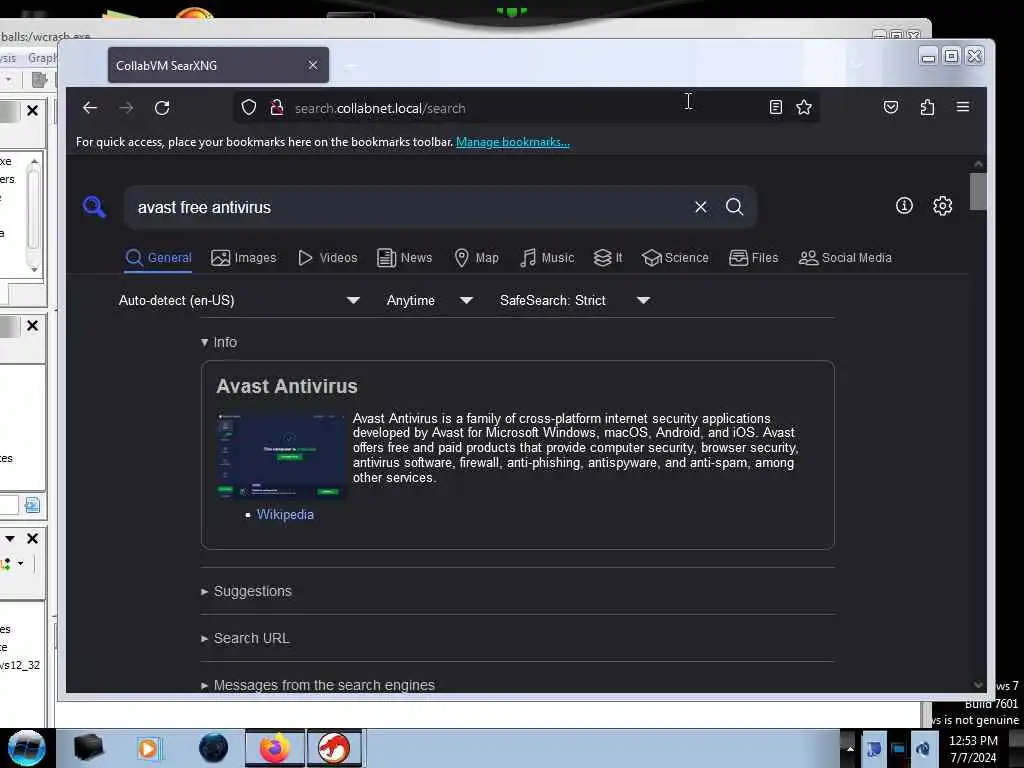Click the SearXNG magnifier logo
1024x768 pixels.
click(x=94, y=207)
